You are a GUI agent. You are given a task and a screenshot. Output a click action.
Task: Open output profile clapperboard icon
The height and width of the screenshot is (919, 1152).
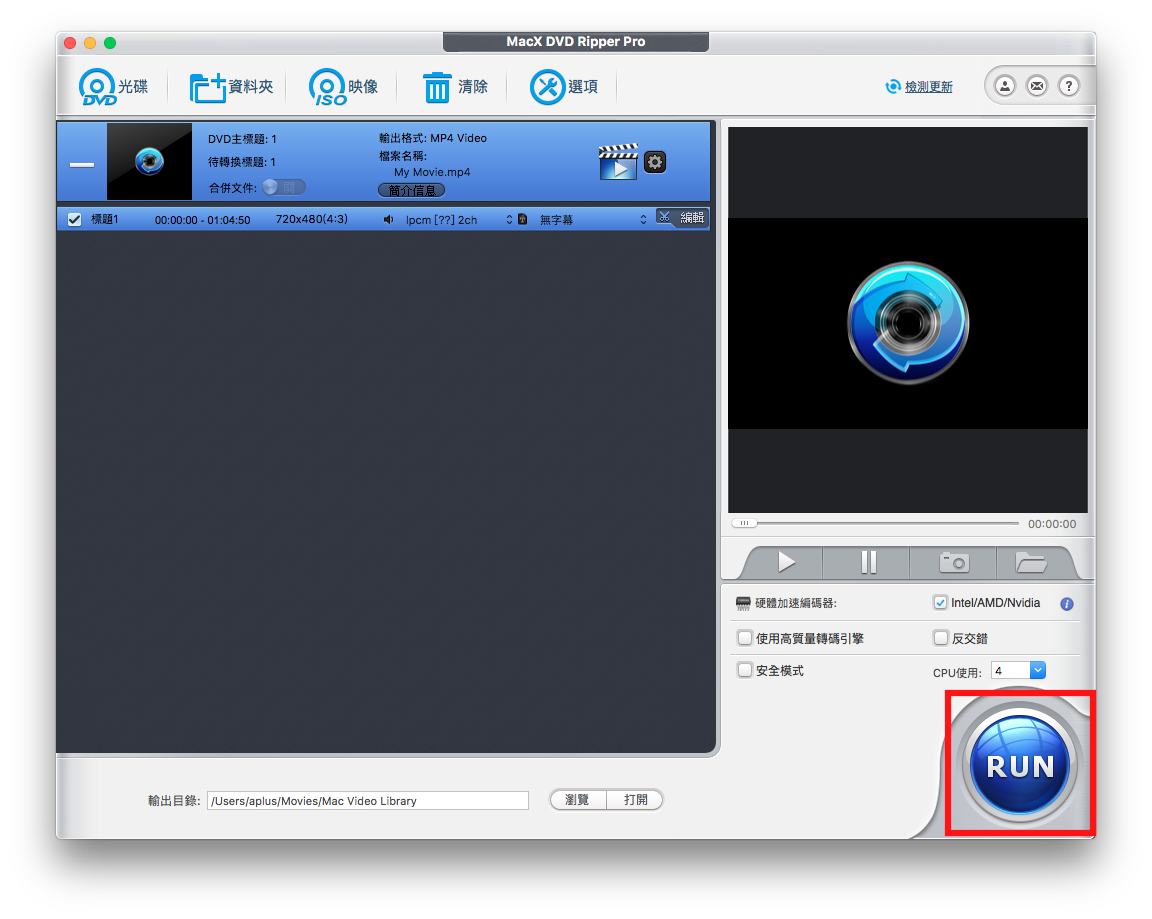(618, 162)
